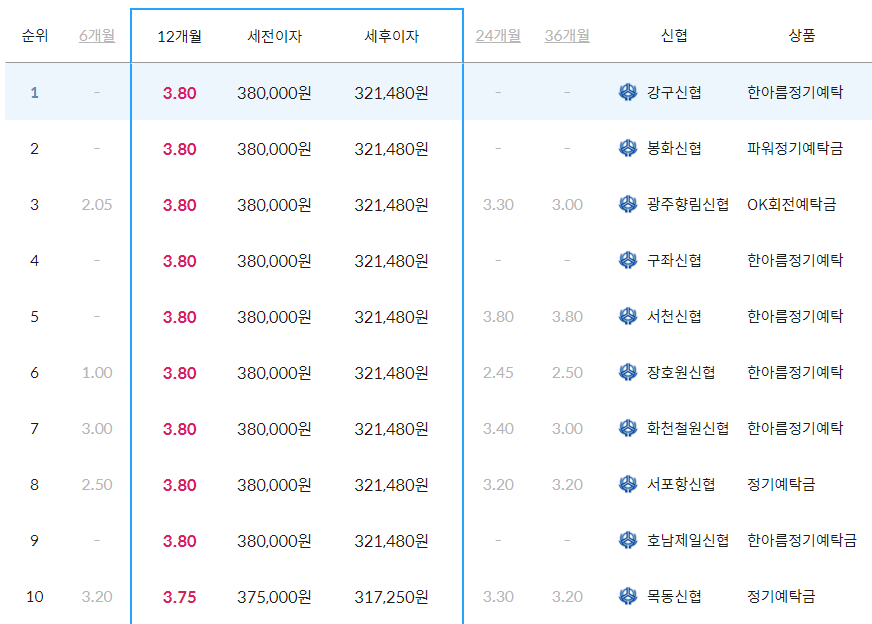Open 목동신협 credit union name

[673, 597]
